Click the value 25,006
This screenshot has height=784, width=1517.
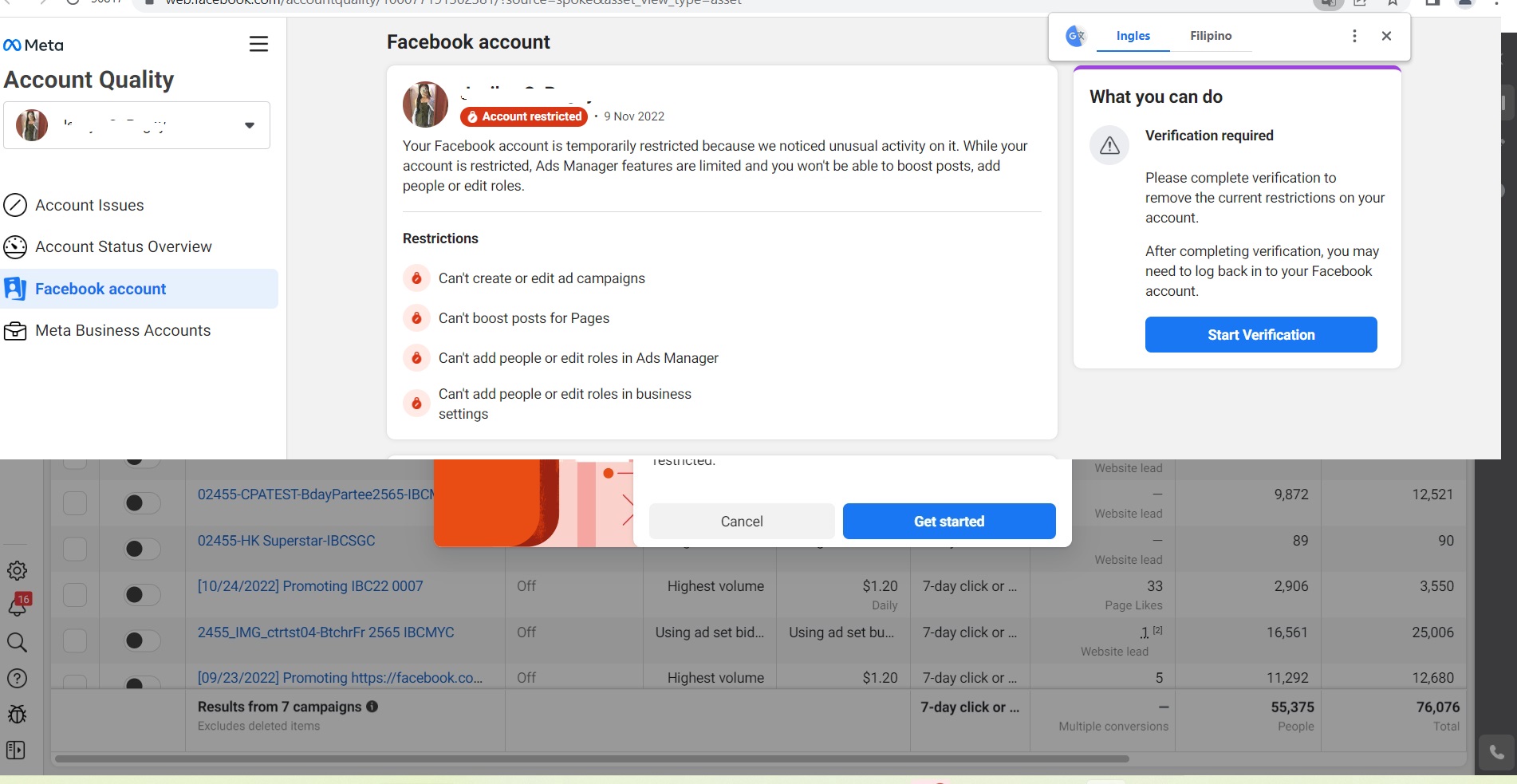coord(1432,632)
